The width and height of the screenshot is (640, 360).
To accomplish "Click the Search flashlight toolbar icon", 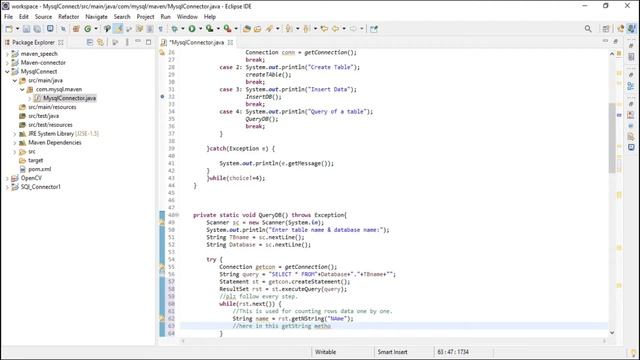I will (269, 29).
